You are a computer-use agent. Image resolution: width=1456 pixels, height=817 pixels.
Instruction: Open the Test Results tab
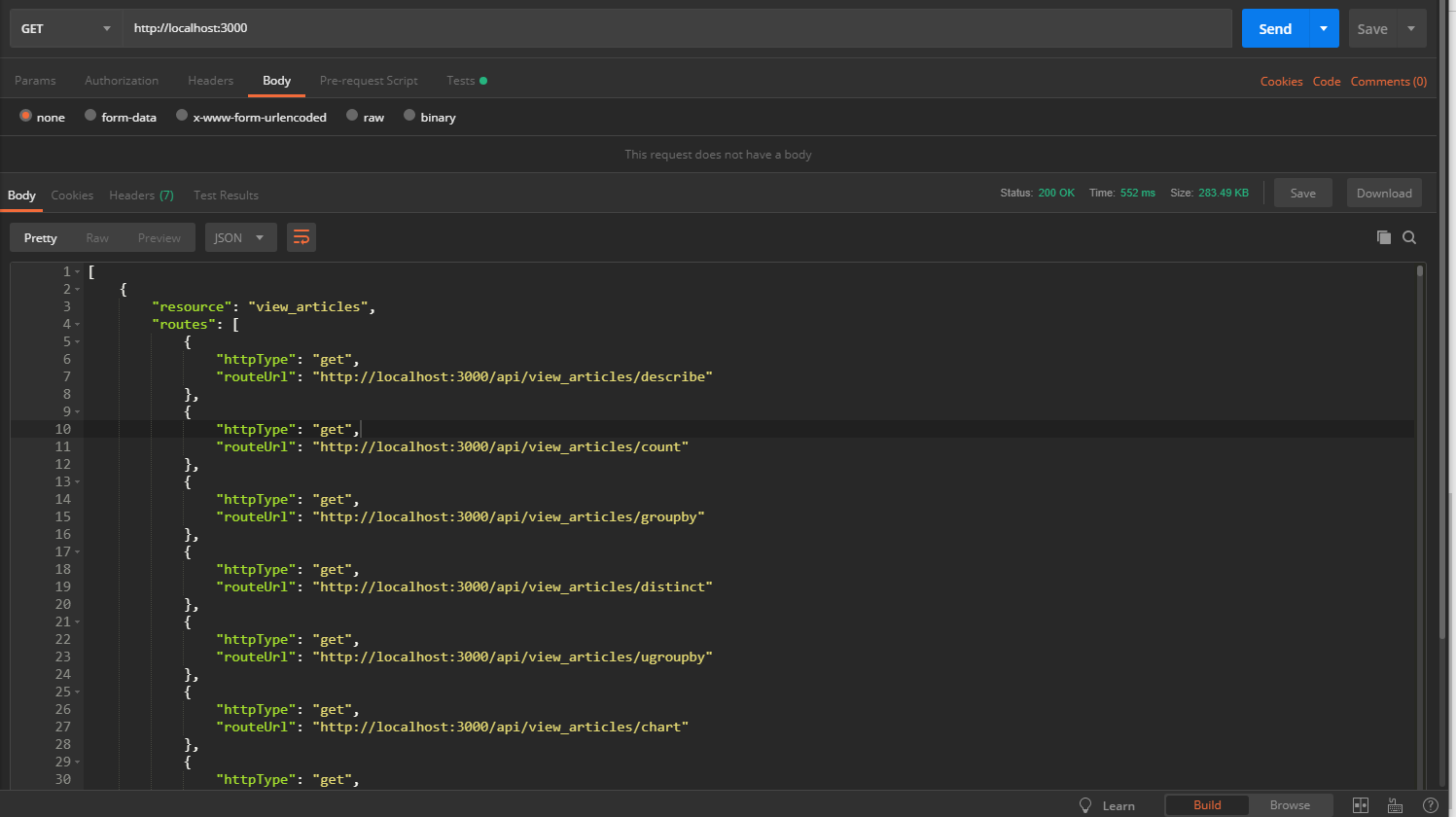click(226, 195)
